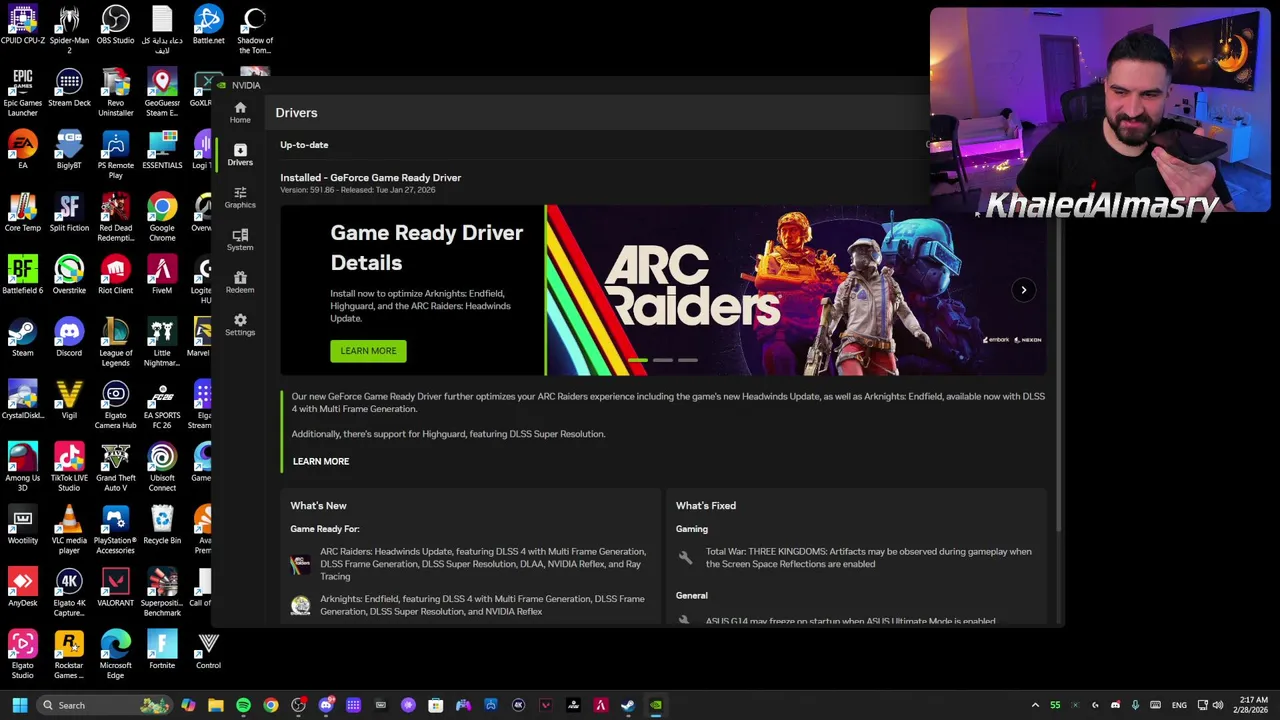Open Rockstar Games desktop shortcut
This screenshot has height=720, width=1280.
coord(69,655)
